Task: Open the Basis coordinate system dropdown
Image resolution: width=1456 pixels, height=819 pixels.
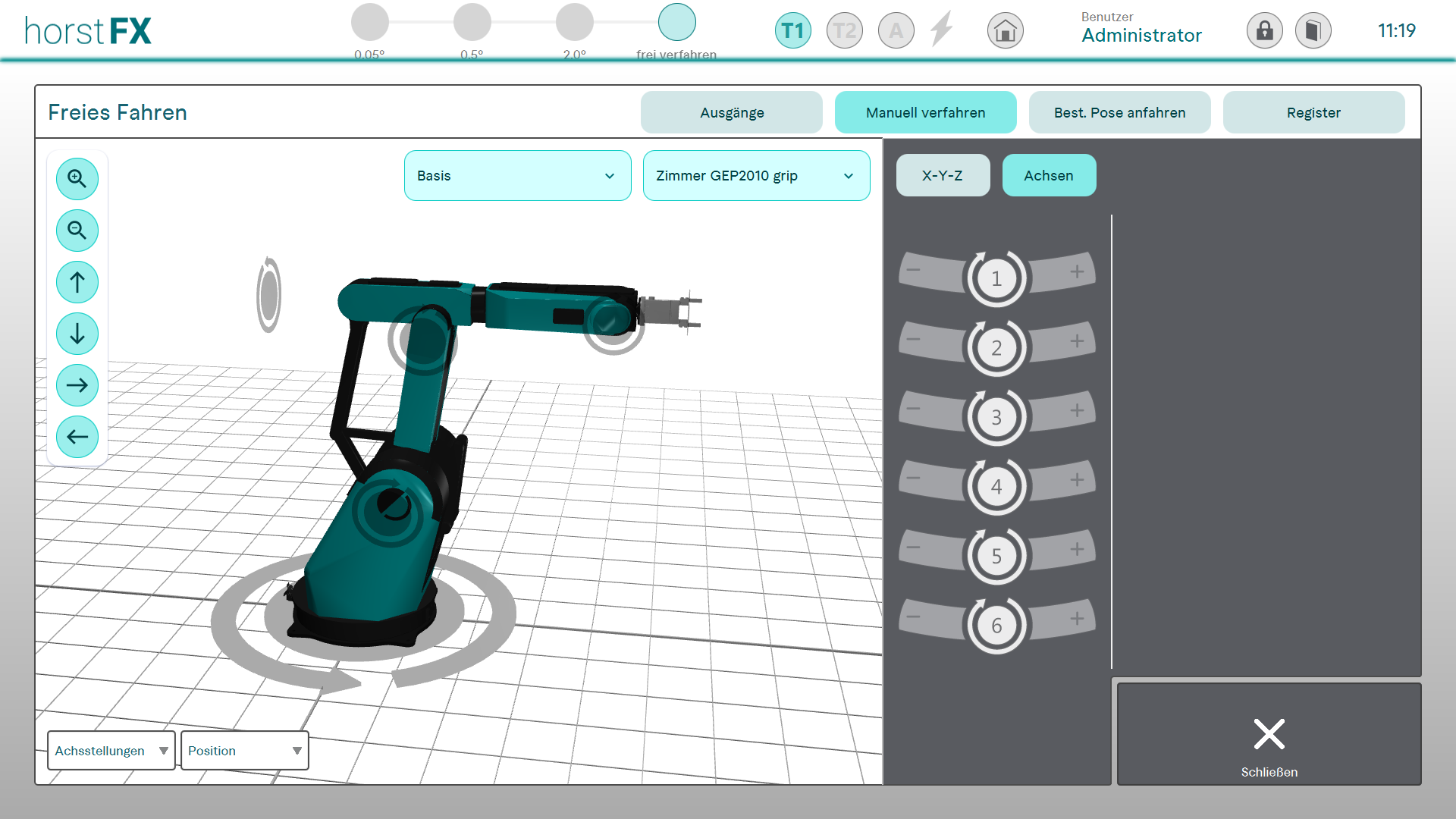Action: tap(517, 176)
